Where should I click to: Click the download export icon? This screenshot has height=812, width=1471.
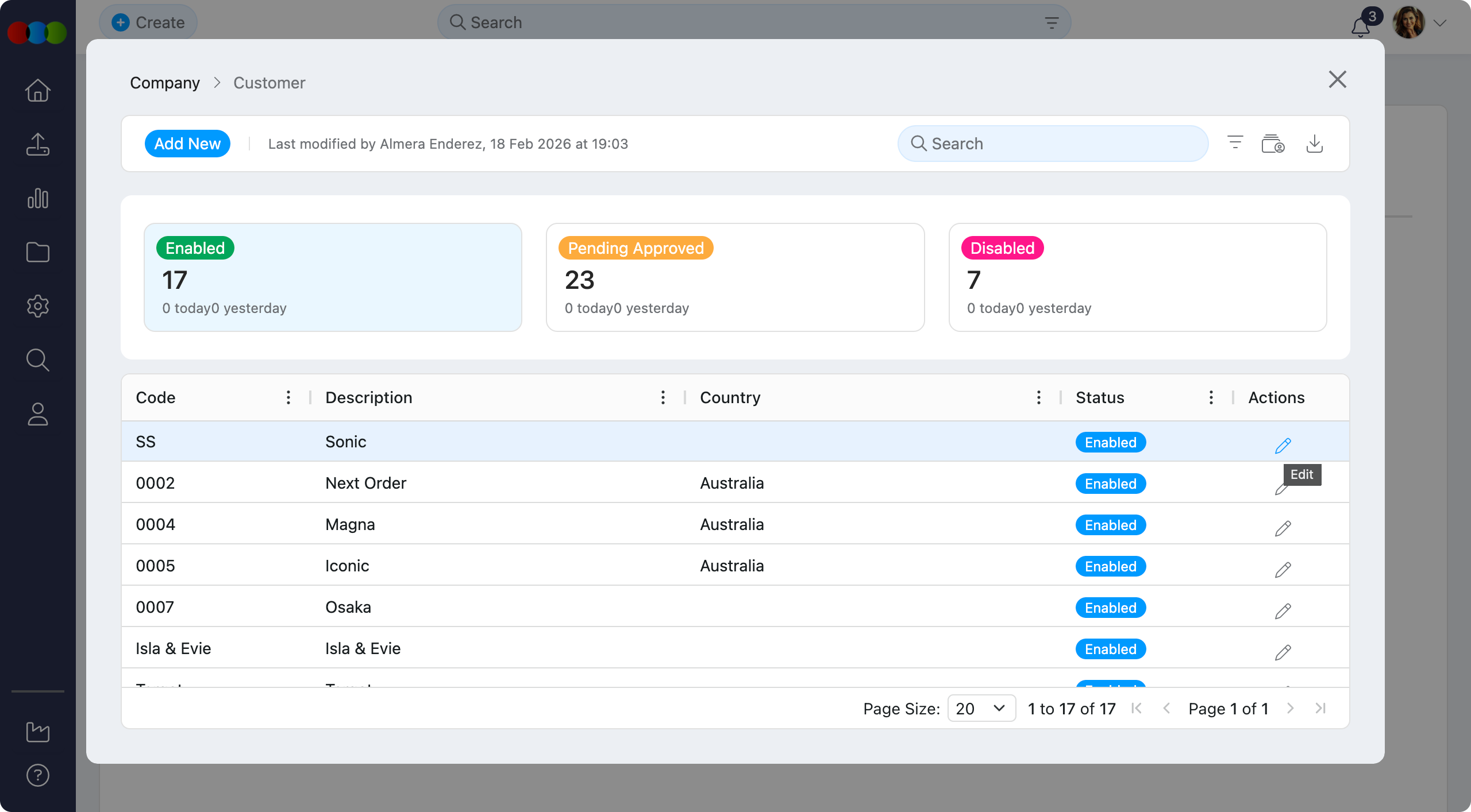tap(1314, 144)
